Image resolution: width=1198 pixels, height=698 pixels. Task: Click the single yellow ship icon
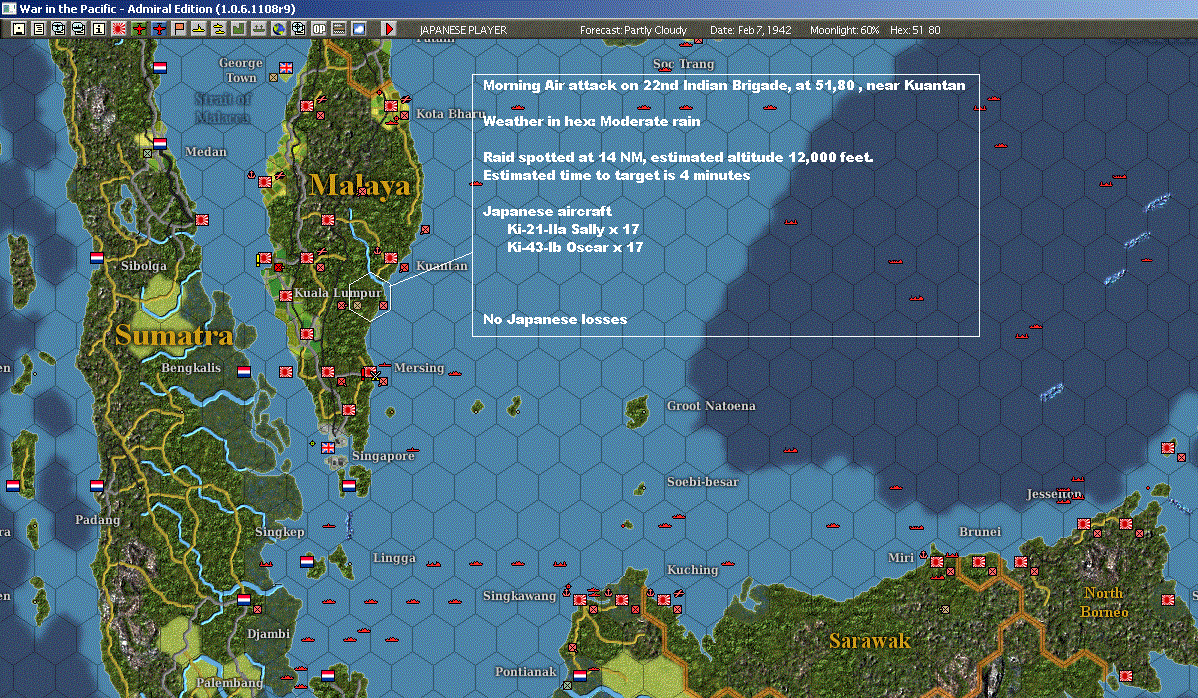pos(199,29)
